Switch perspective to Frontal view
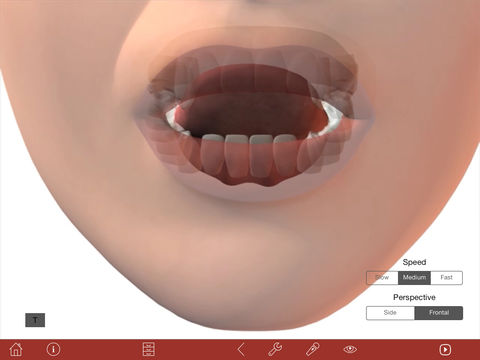 pos(439,313)
